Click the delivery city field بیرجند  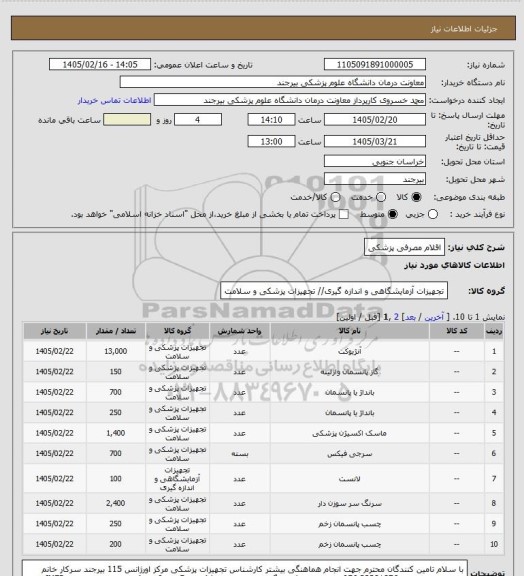click(x=375, y=179)
